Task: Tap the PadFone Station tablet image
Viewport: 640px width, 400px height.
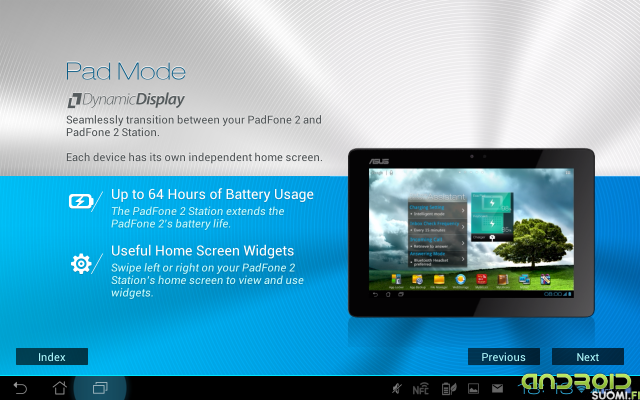Action: pos(471,232)
